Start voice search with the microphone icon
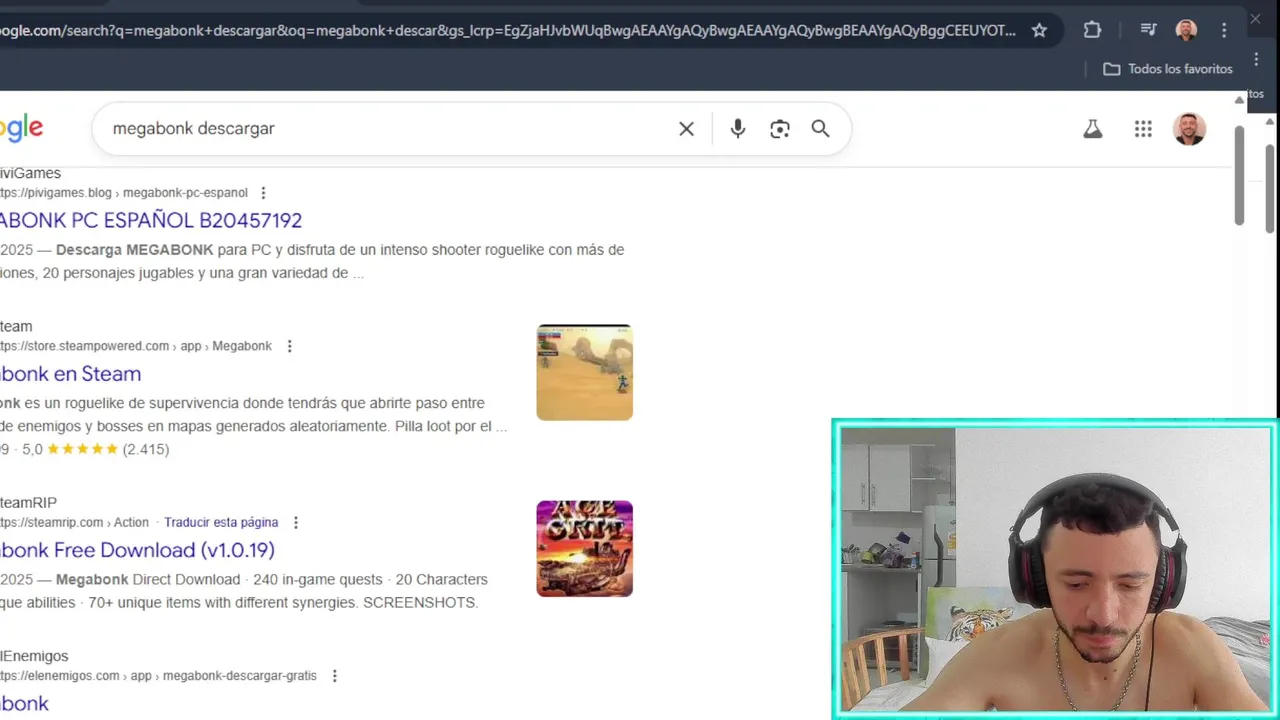Screen dimensions: 1280x720 [738, 129]
